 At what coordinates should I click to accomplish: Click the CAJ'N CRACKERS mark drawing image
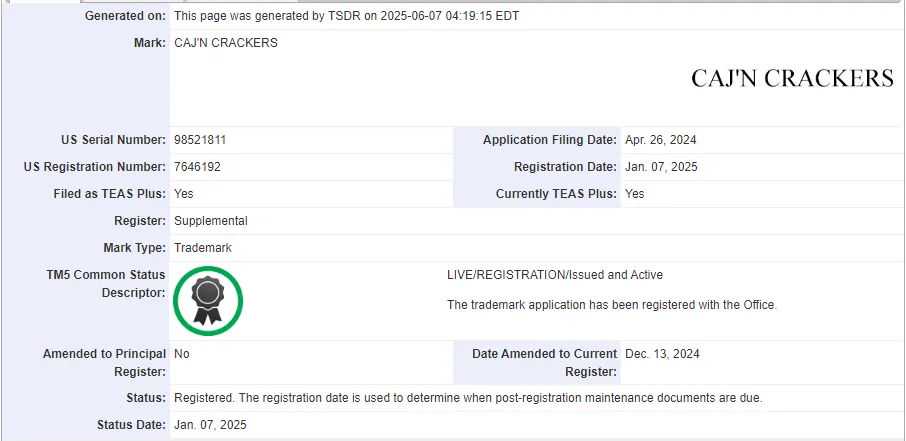(x=792, y=79)
